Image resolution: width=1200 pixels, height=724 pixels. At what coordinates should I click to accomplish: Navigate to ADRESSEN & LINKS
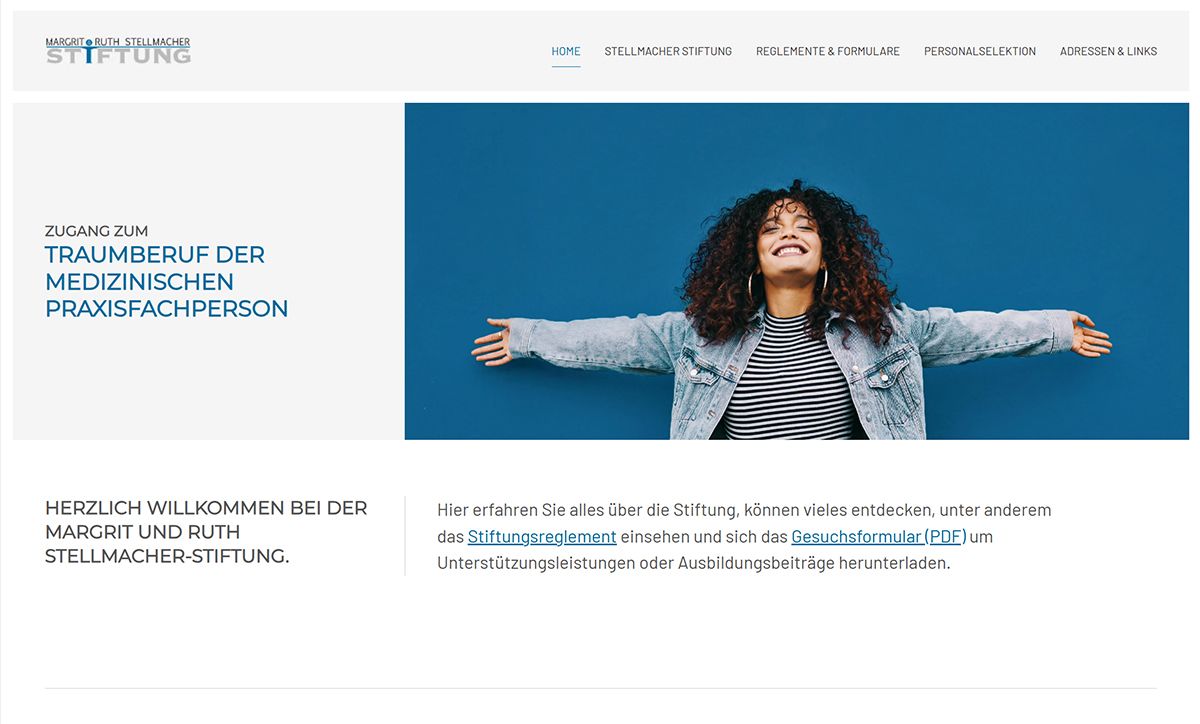(1108, 51)
